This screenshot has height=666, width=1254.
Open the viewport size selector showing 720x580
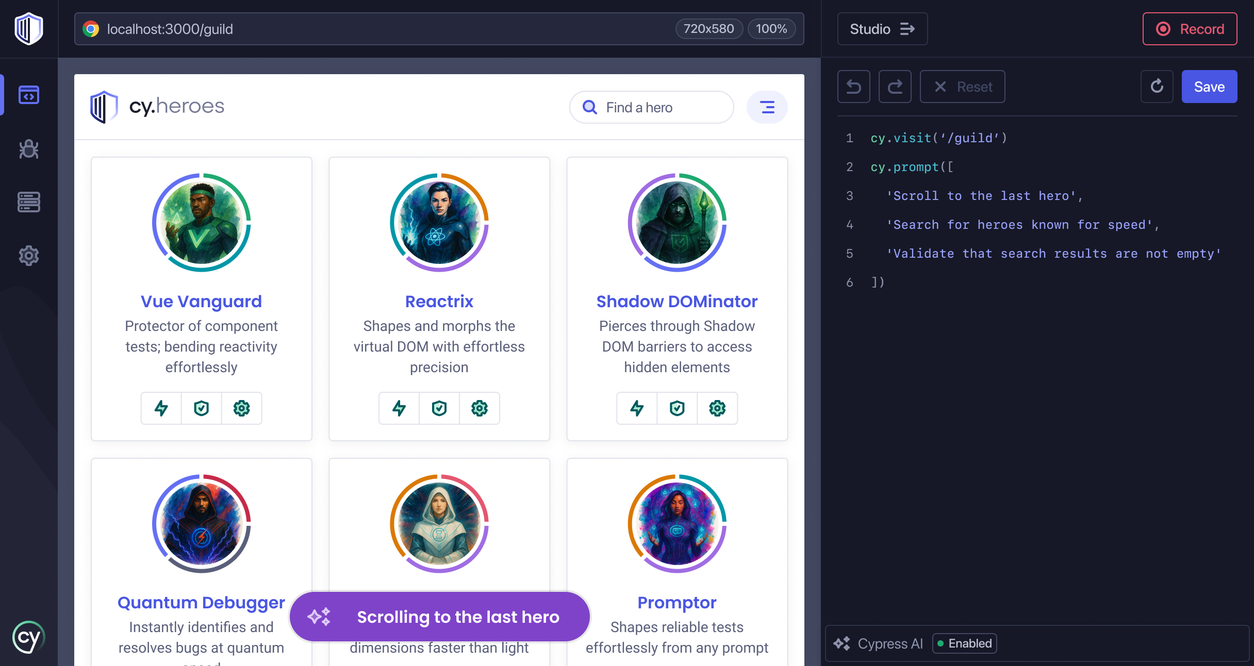coord(709,28)
